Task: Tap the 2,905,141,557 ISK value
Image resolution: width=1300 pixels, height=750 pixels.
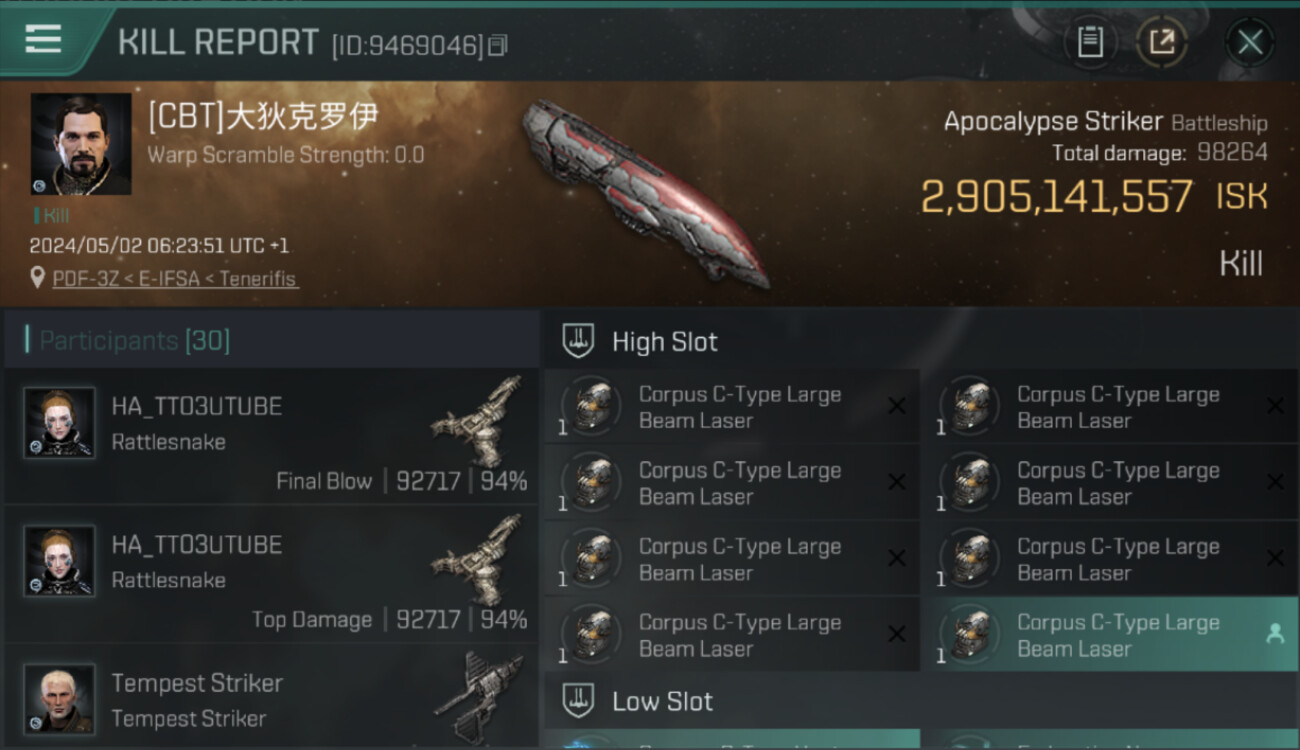Action: pos(1094,197)
